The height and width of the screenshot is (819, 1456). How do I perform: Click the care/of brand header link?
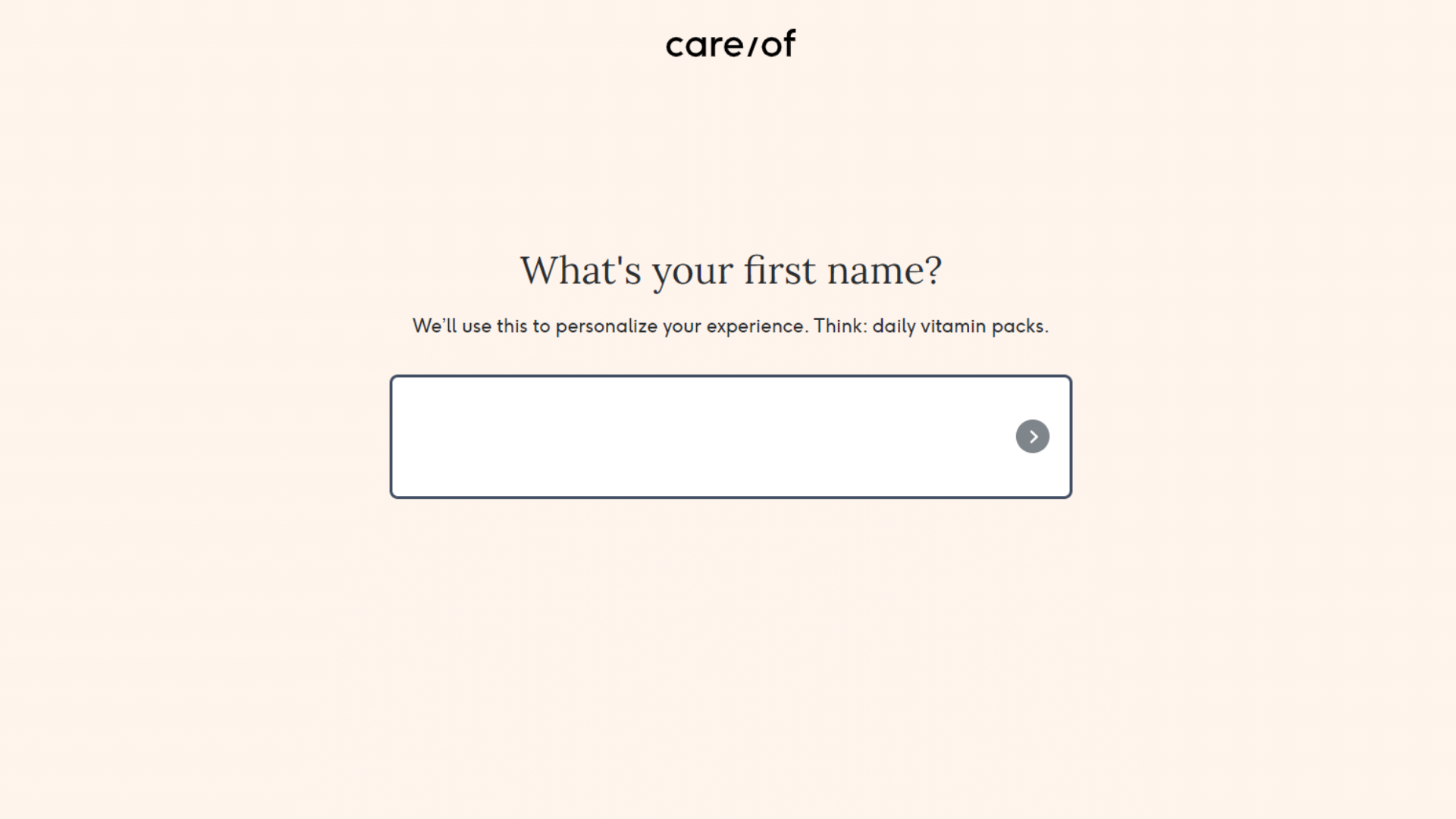click(728, 43)
